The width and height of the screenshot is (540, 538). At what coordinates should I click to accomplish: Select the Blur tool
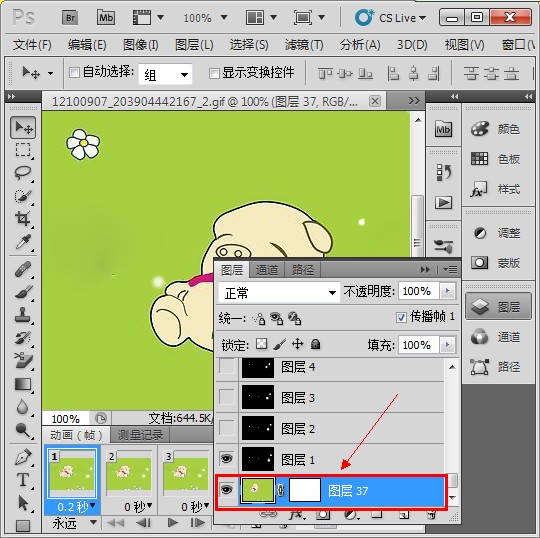(23, 407)
